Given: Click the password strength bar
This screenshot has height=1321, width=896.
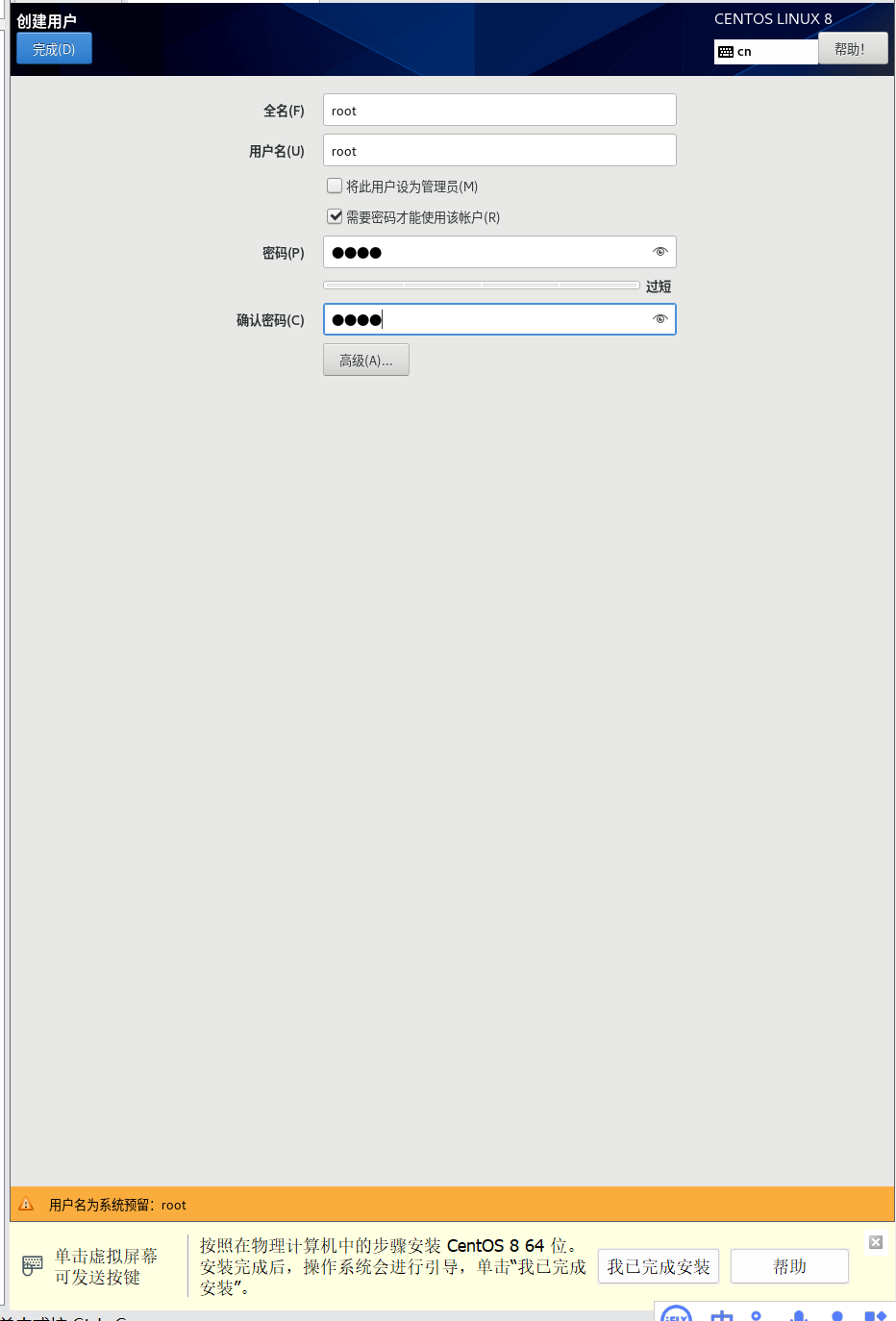Looking at the screenshot, I should pos(482,285).
